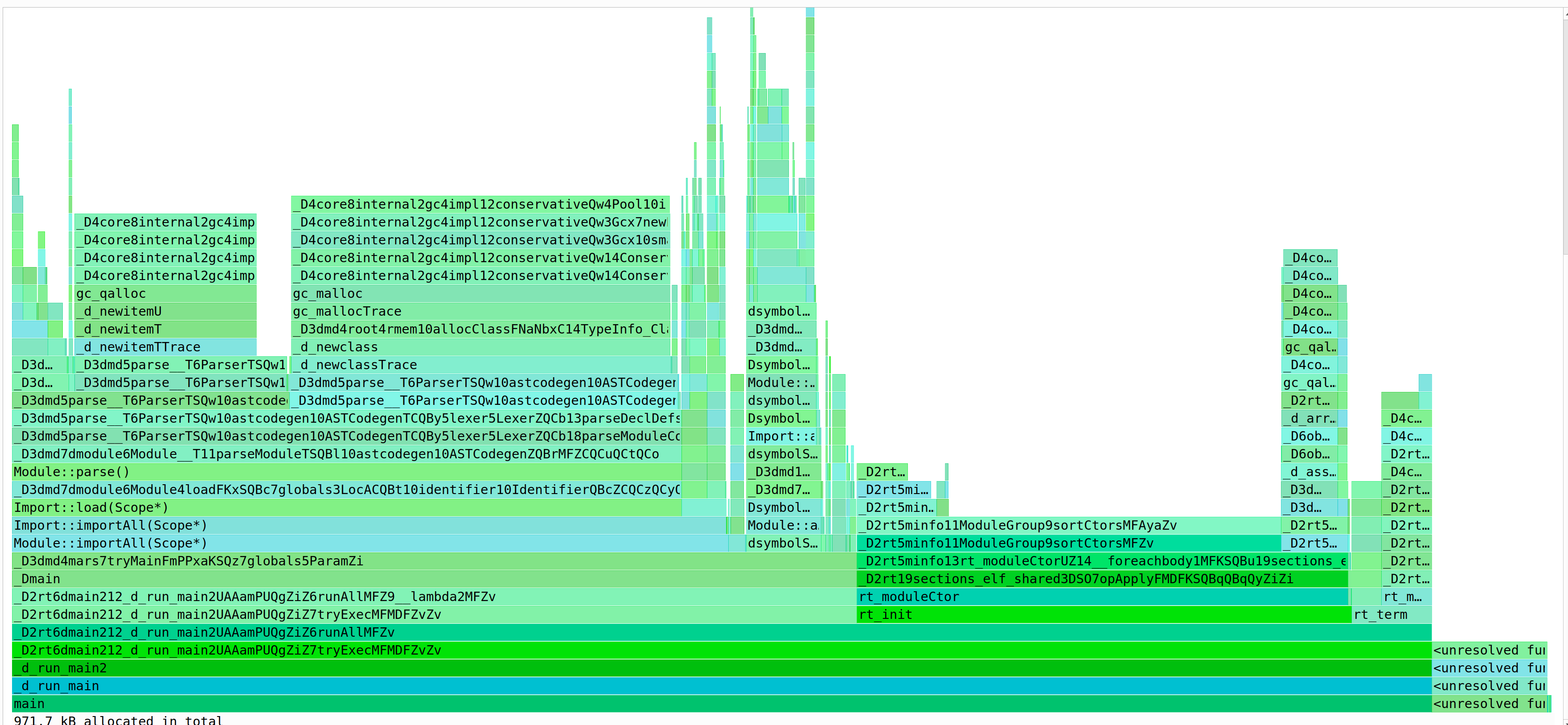This screenshot has height=725, width=1568.
Task: Click the _d_newclass frame
Action: pos(480,347)
